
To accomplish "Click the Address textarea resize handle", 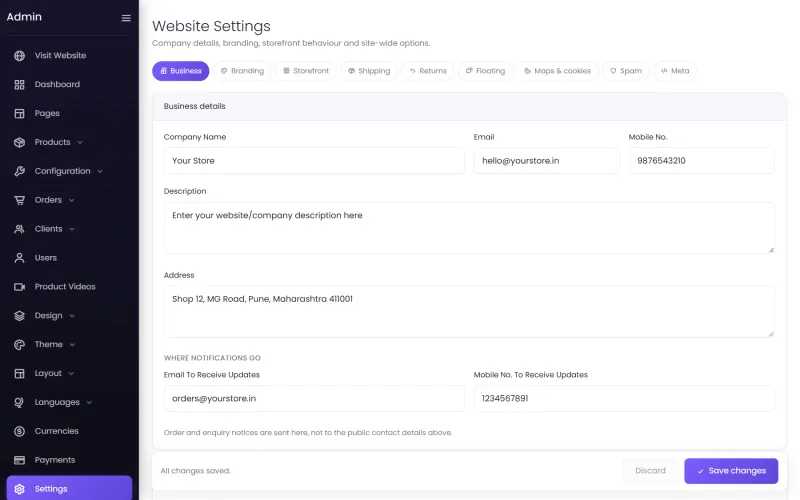I will pos(771,334).
